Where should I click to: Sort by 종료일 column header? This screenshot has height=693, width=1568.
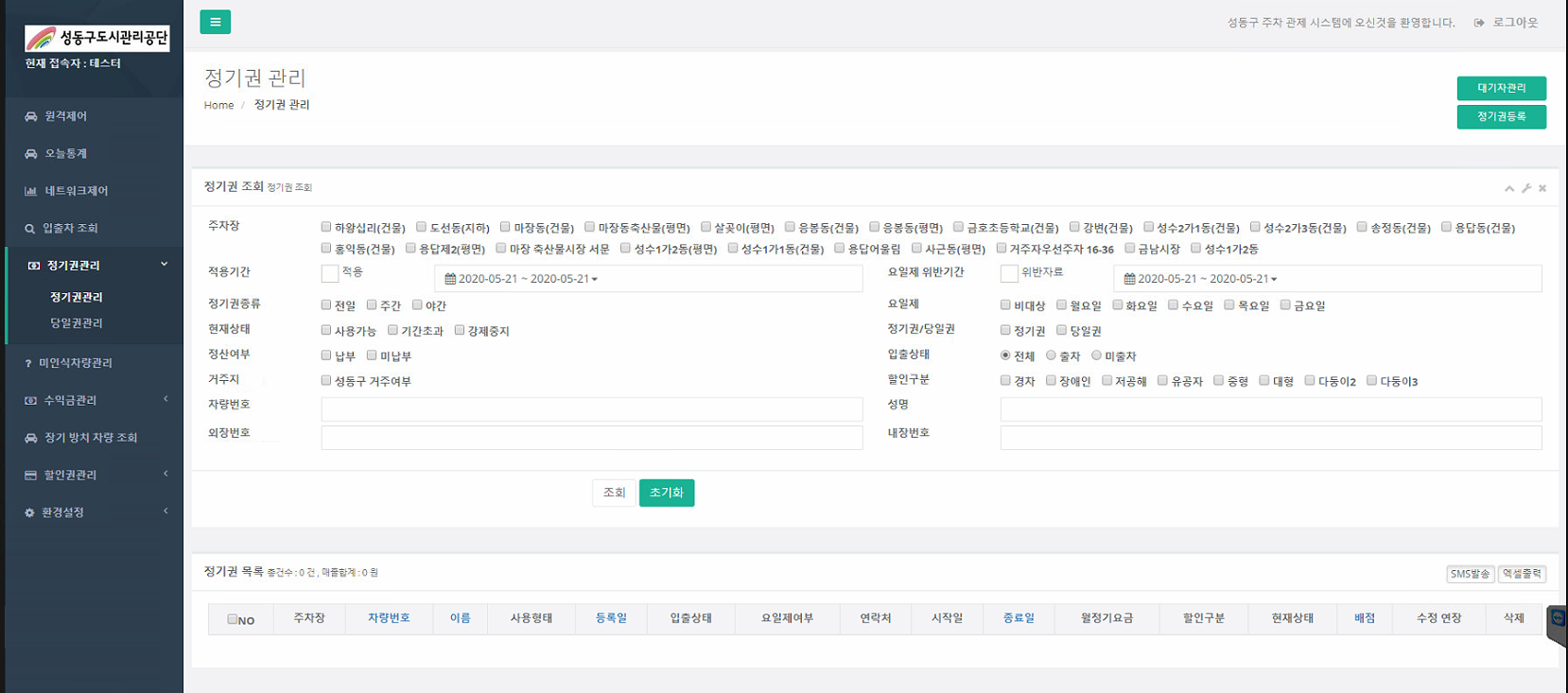(1019, 618)
